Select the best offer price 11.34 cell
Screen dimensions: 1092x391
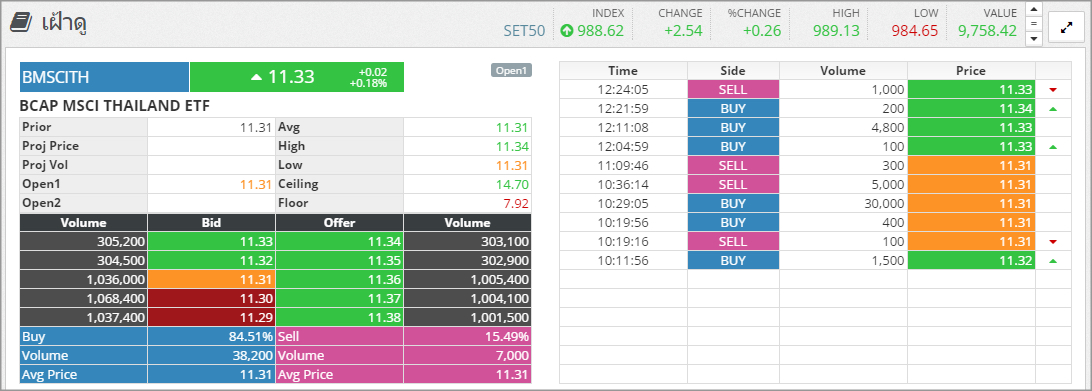[x=340, y=241]
